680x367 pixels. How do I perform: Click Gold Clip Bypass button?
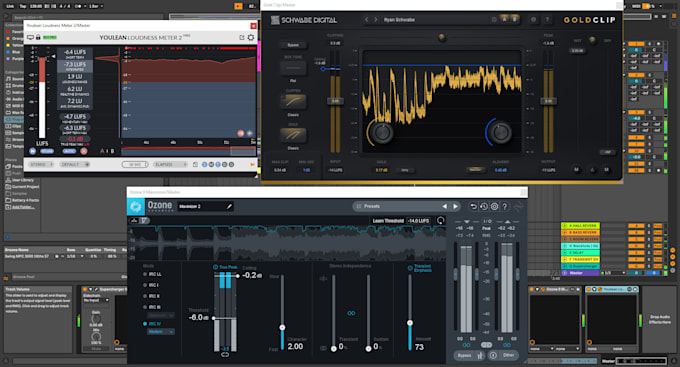click(293, 45)
